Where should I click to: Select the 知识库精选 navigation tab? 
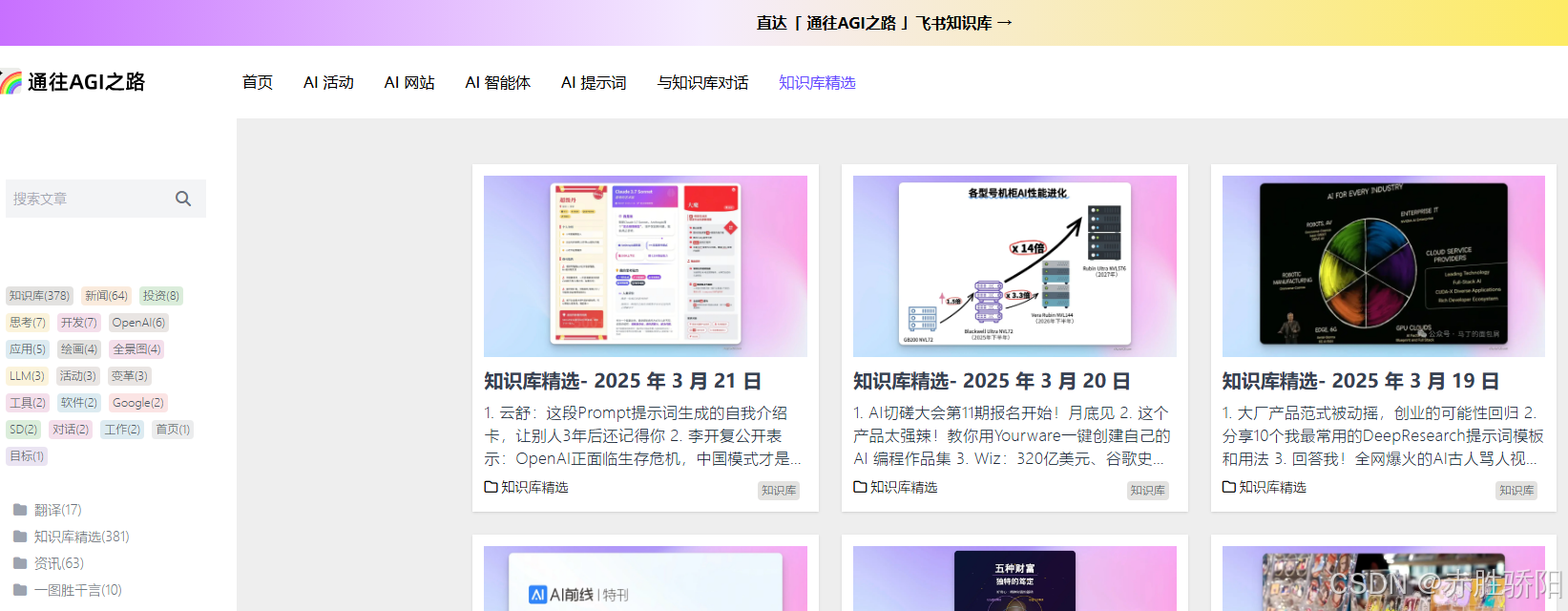(817, 83)
